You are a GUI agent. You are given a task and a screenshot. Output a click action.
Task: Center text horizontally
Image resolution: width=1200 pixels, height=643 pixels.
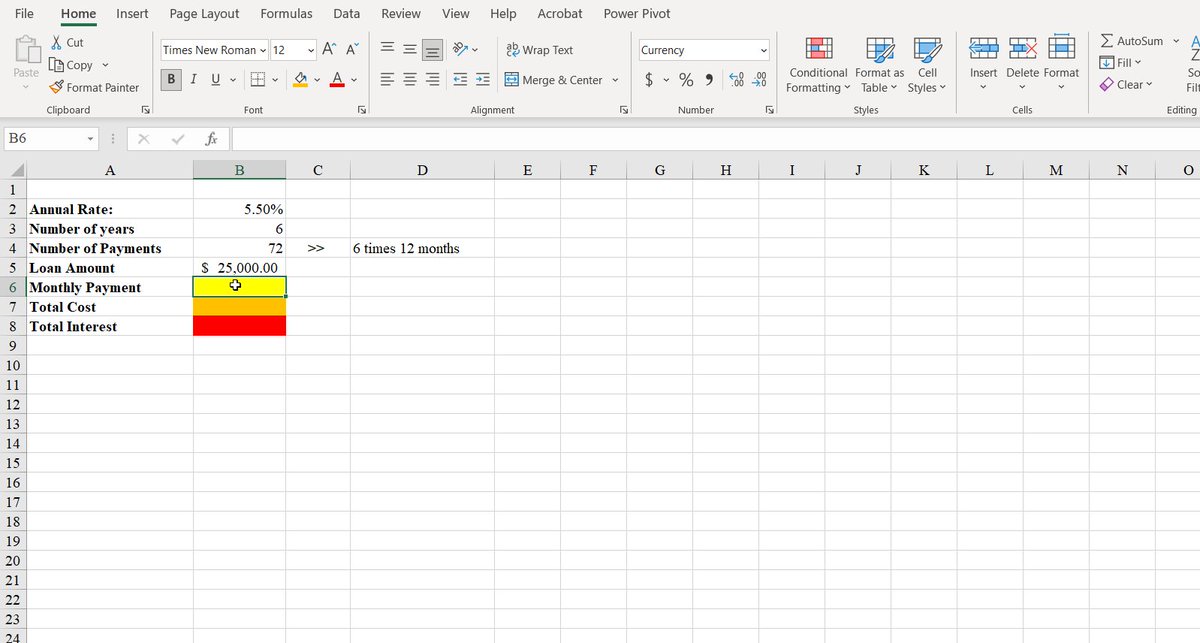(409, 79)
